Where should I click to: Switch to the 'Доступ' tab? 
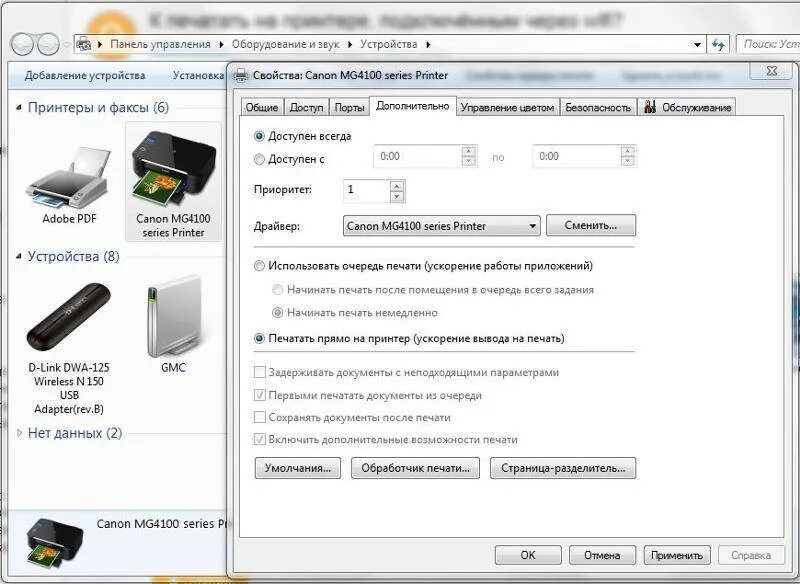pyautogui.click(x=307, y=107)
